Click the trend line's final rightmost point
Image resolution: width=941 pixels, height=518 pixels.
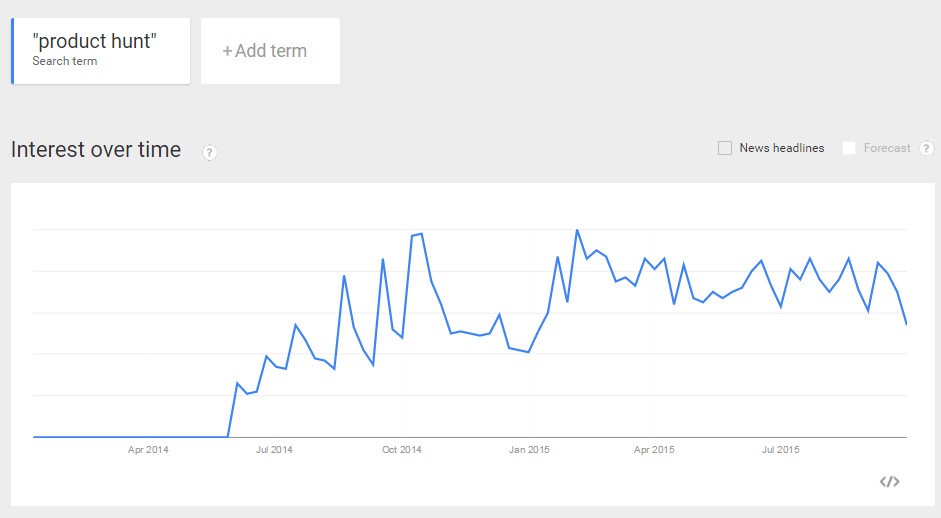pyautogui.click(x=906, y=324)
